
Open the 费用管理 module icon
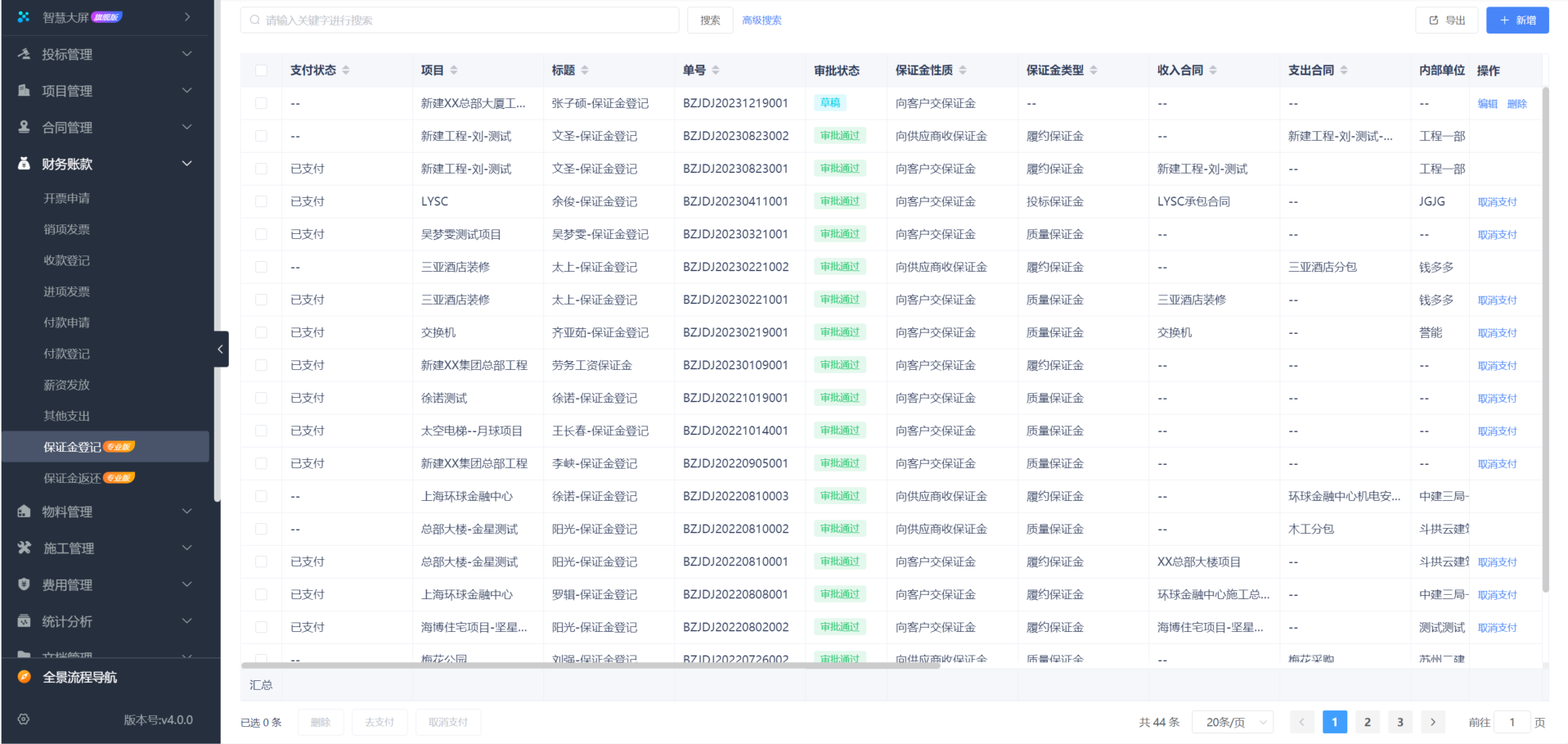coord(25,584)
